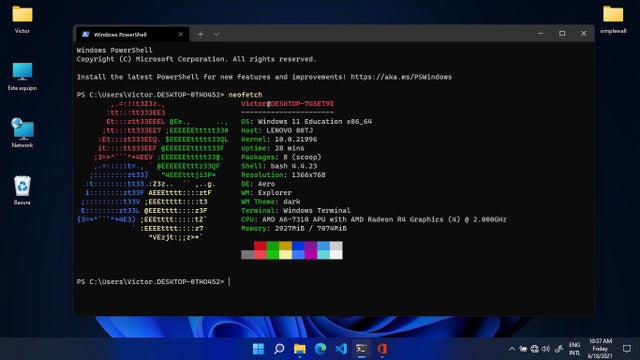
Task: Click the "Terminal: Windows Terminal" line
Action: [296, 211]
